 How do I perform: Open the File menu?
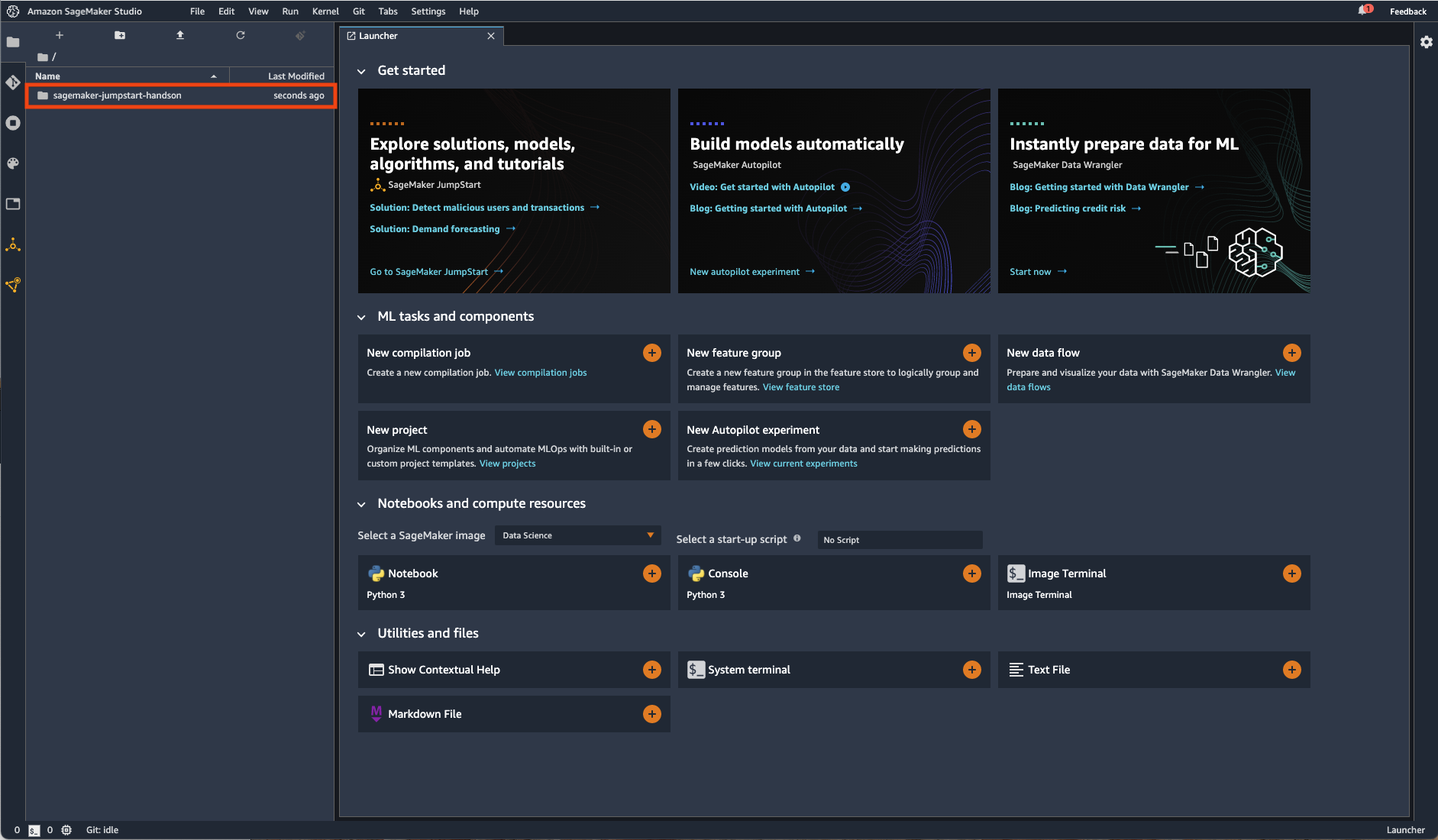tap(197, 11)
